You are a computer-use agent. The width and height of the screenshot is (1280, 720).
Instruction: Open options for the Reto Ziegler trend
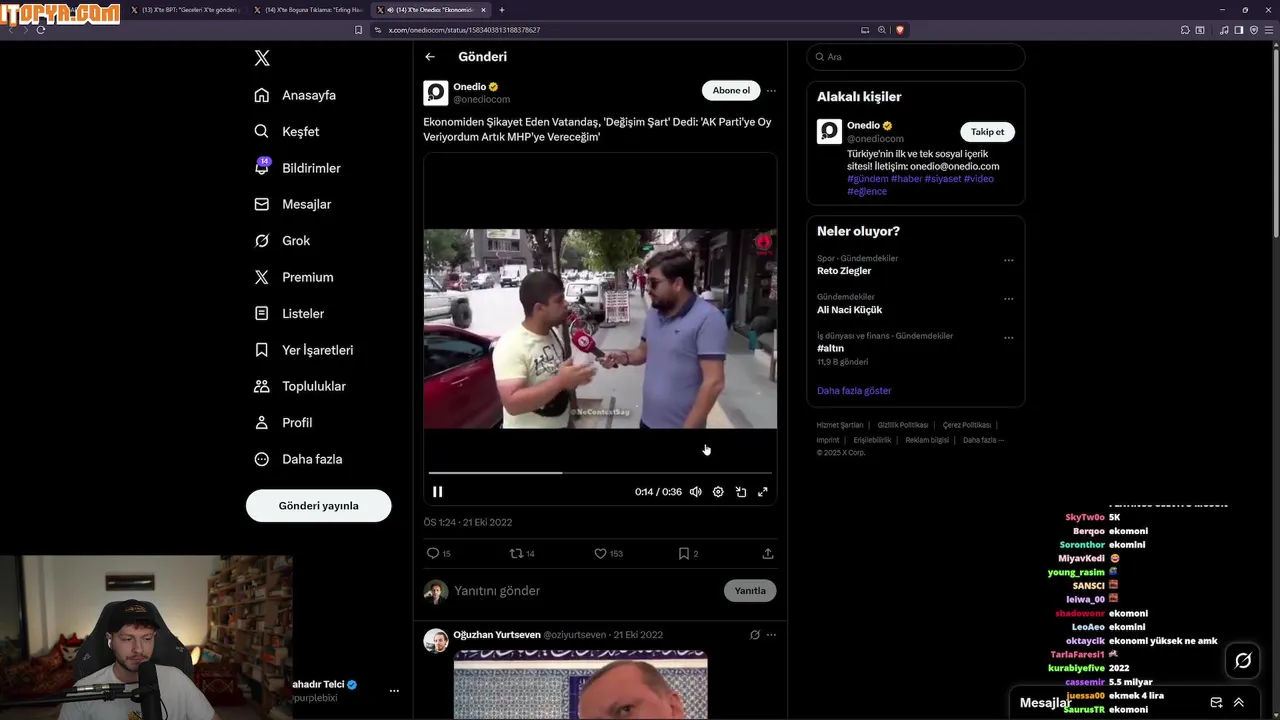tap(1008, 260)
